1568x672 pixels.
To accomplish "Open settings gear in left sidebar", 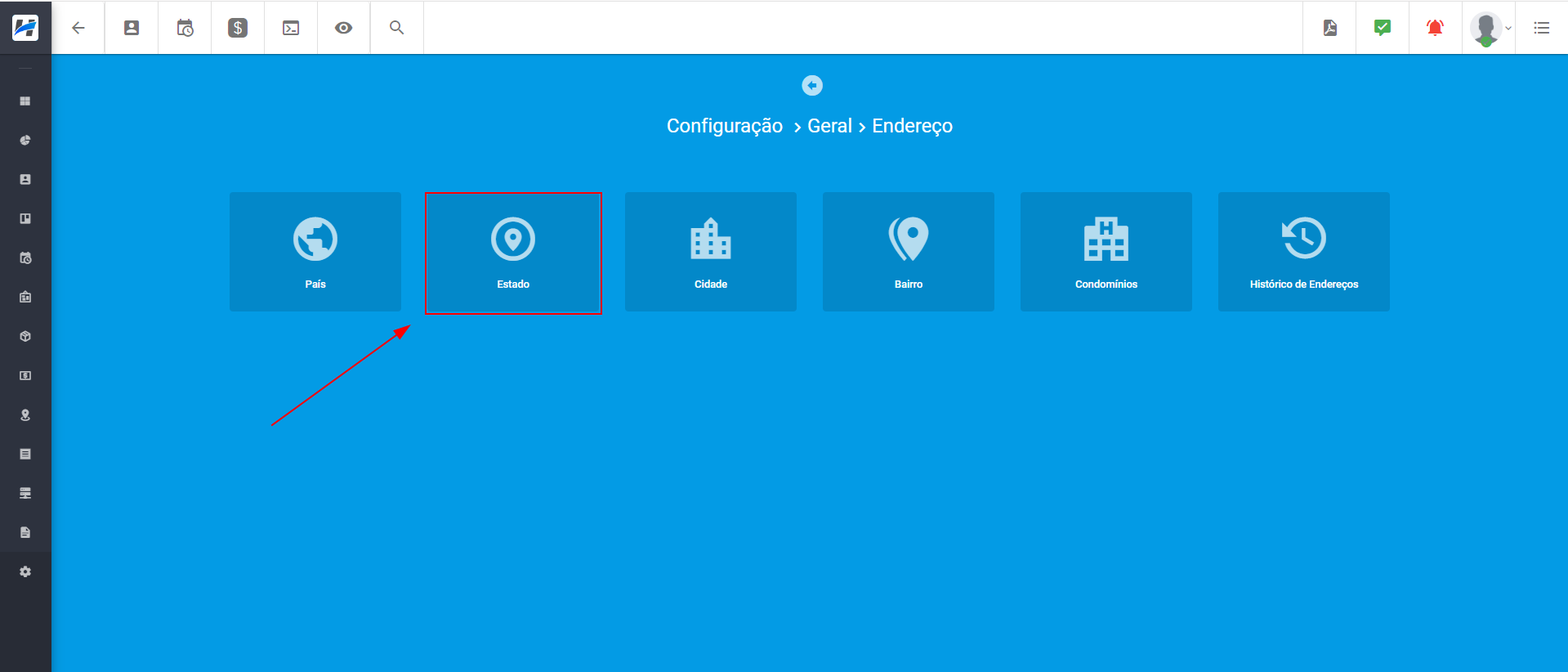I will (25, 571).
